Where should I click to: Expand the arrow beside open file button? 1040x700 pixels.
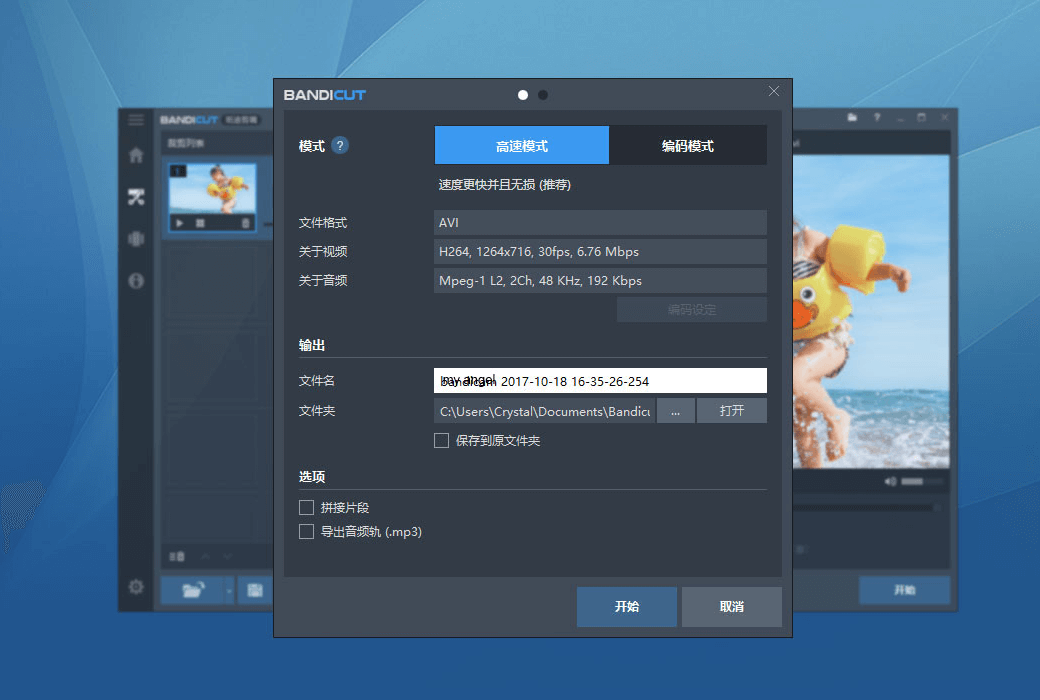(x=229, y=589)
